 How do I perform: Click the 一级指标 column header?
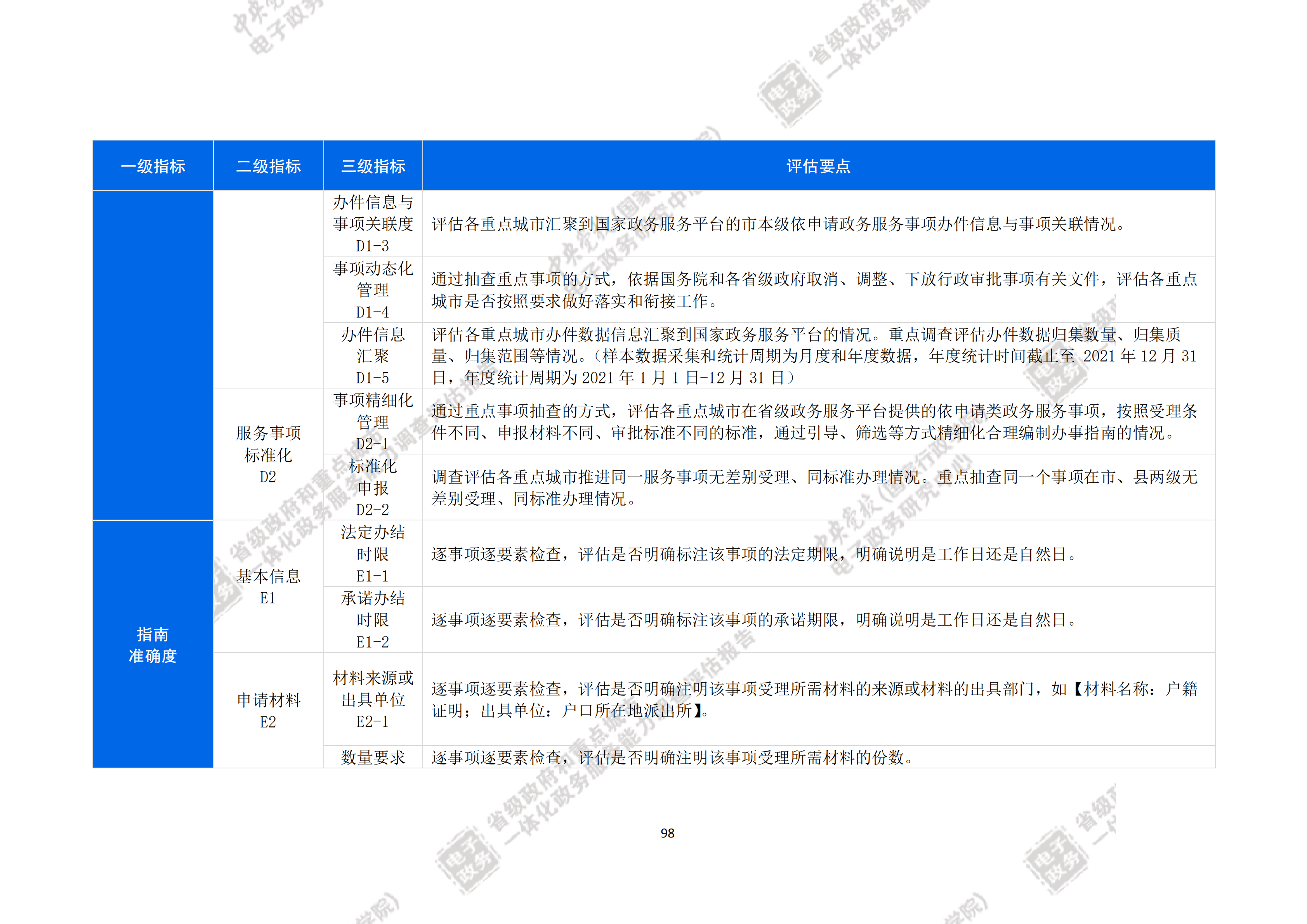click(153, 166)
